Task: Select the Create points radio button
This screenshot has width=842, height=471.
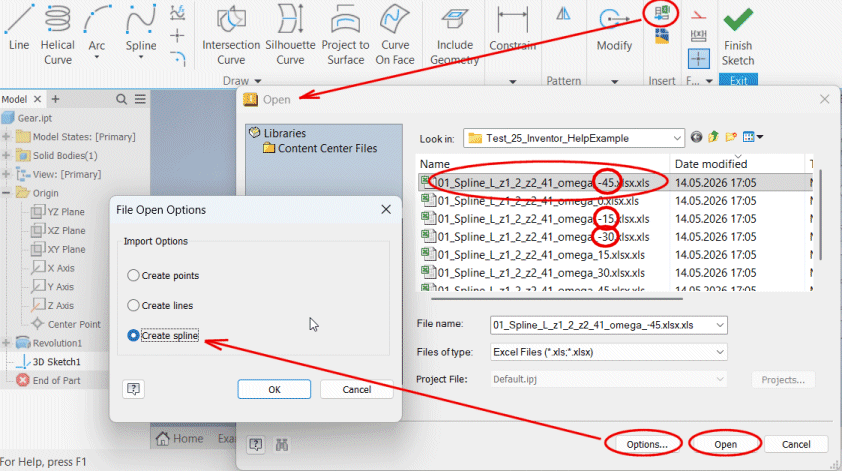Action: pos(133,276)
